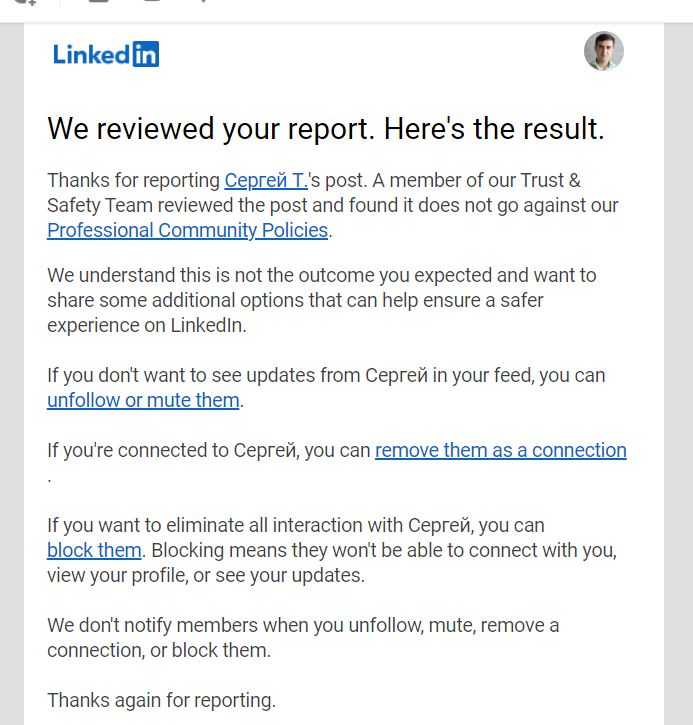Click the LinkedIn logo in email header

(x=106, y=54)
